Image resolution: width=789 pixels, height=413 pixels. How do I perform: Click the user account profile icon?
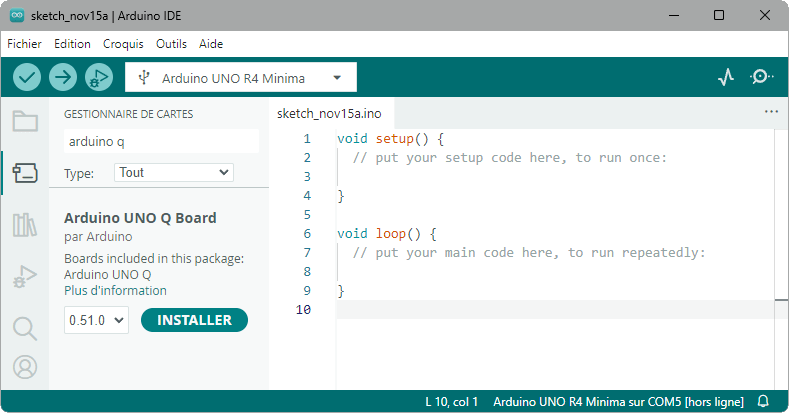pyautogui.click(x=25, y=367)
